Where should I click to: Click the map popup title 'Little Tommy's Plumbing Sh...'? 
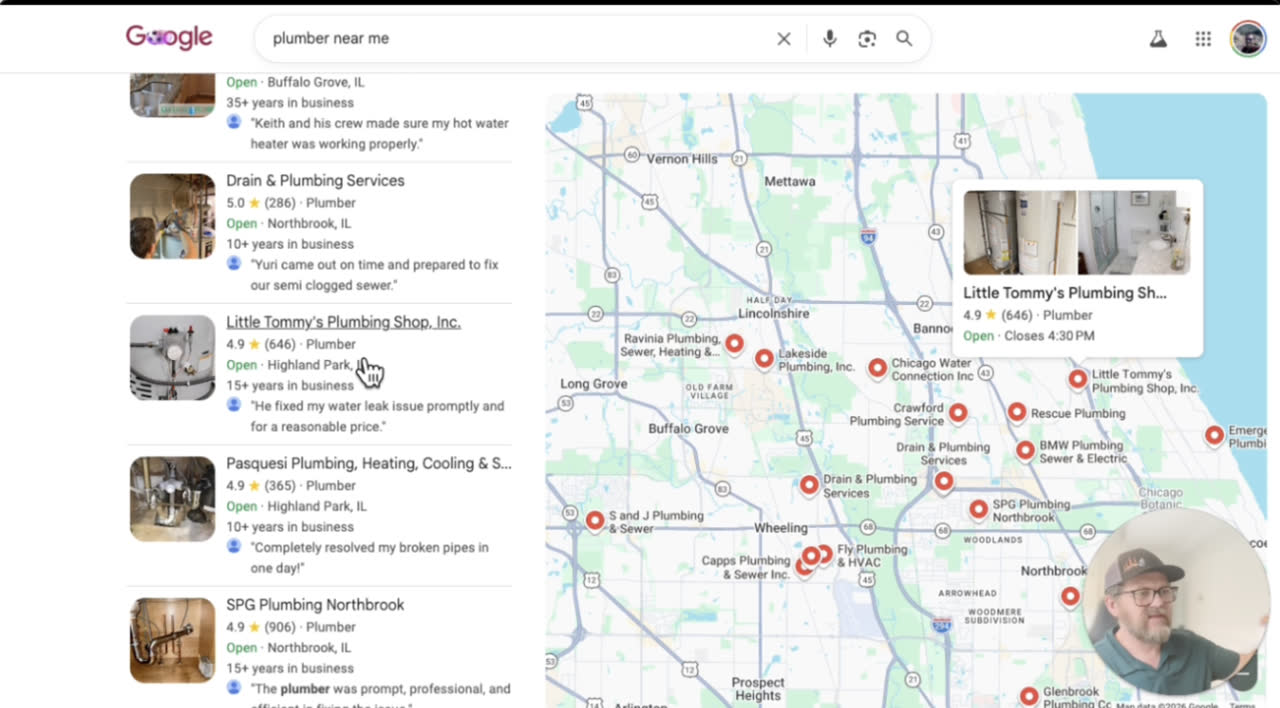pyautogui.click(x=1064, y=293)
